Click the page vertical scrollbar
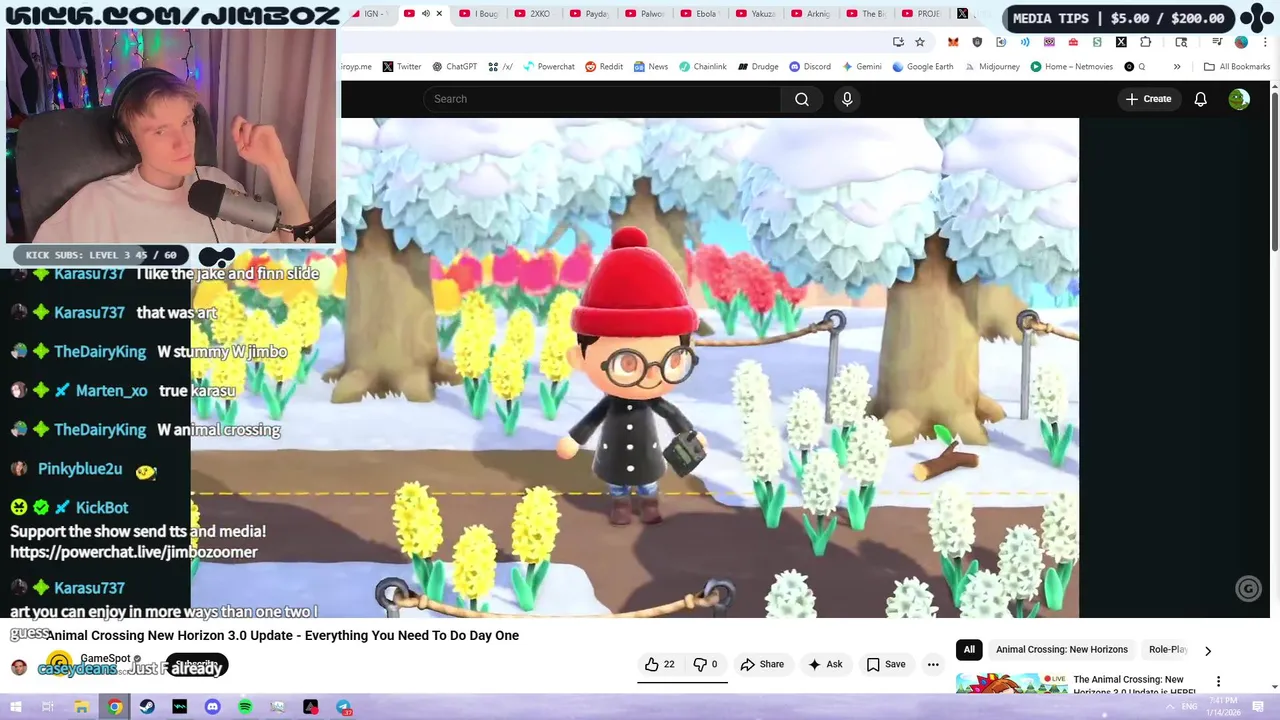 [x=1275, y=170]
